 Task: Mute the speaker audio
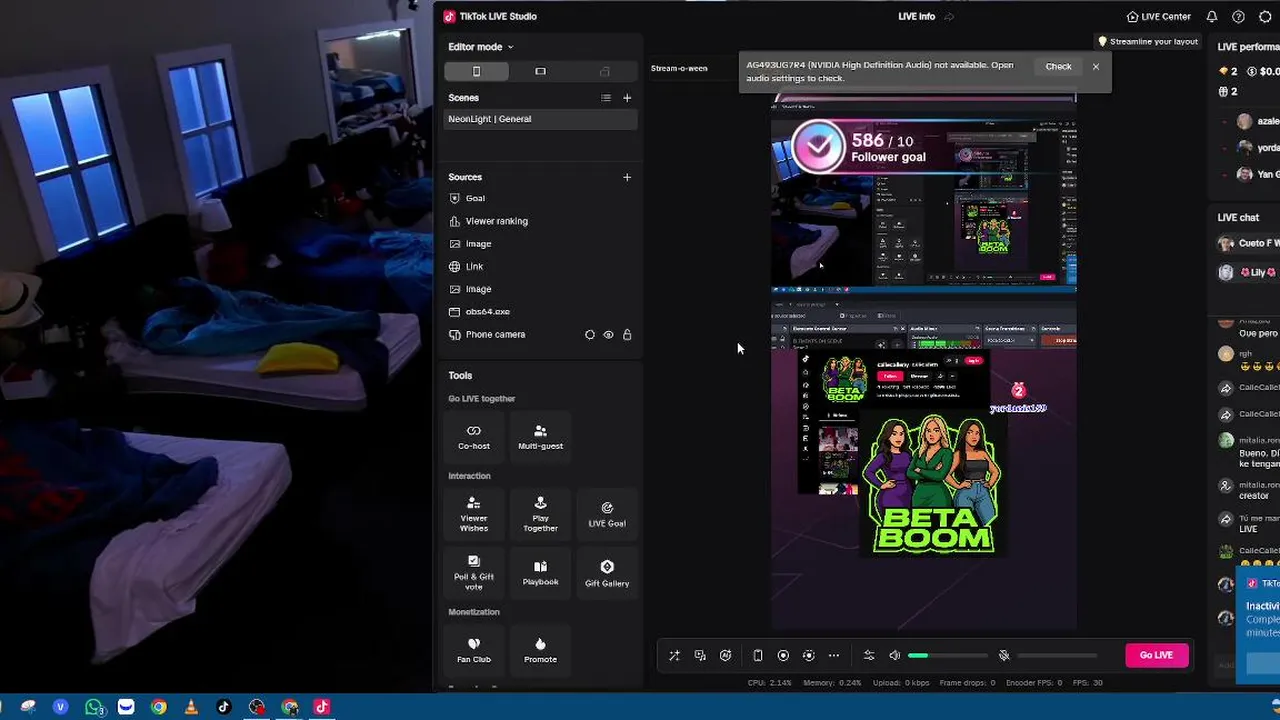pyautogui.click(x=895, y=656)
